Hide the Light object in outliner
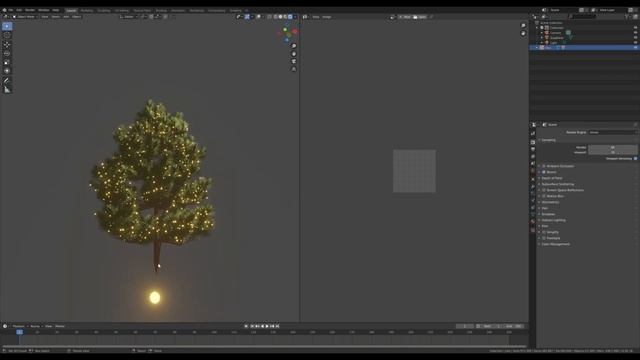640x360 pixels. click(x=635, y=42)
